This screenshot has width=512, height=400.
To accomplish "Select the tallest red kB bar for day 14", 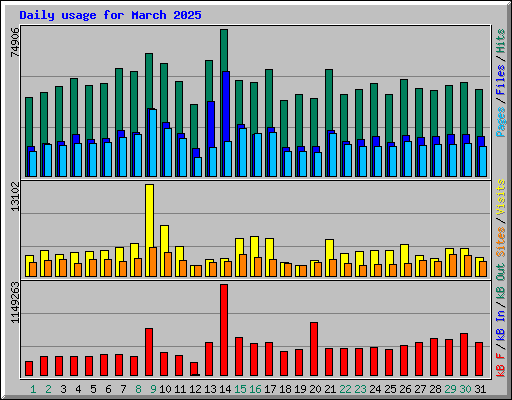I will pyautogui.click(x=224, y=330).
